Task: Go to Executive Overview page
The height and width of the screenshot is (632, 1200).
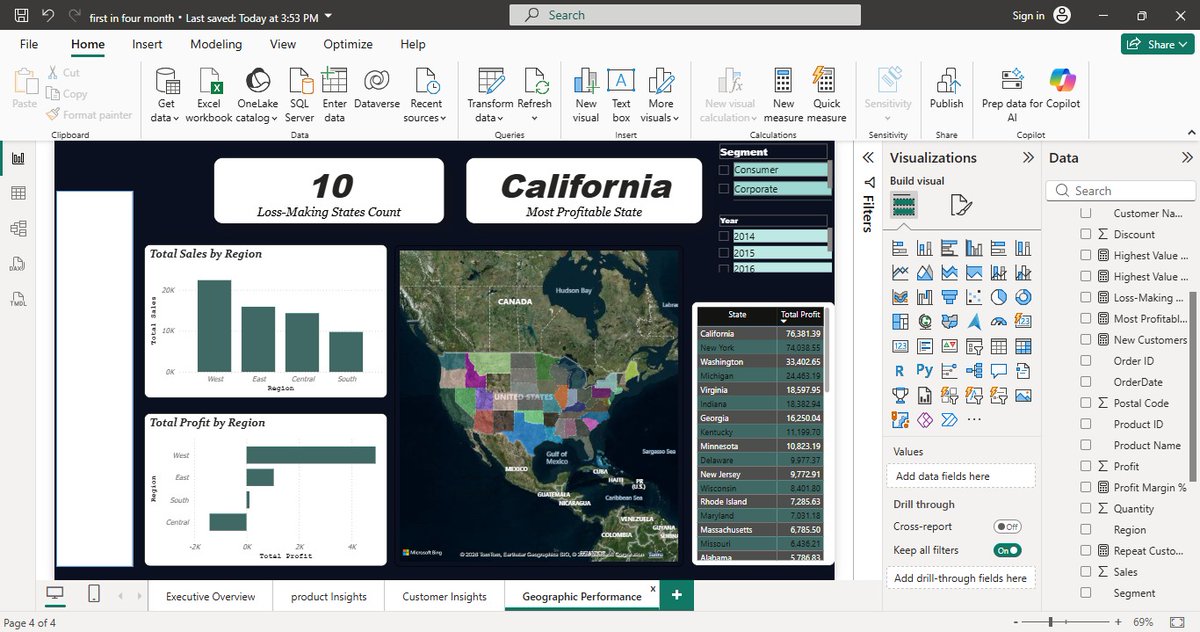Action: 211,597
